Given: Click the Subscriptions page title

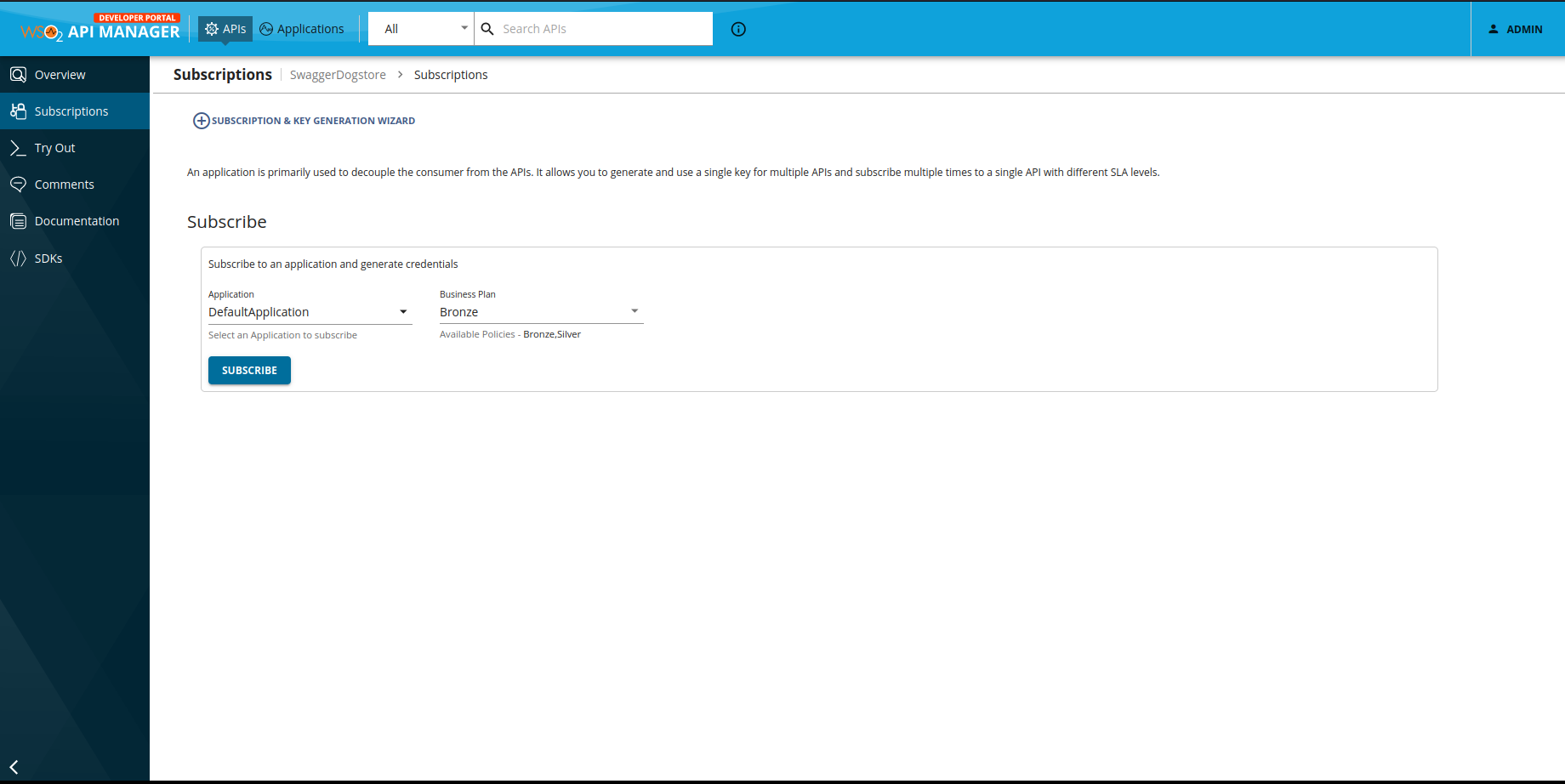Looking at the screenshot, I should coord(223,75).
